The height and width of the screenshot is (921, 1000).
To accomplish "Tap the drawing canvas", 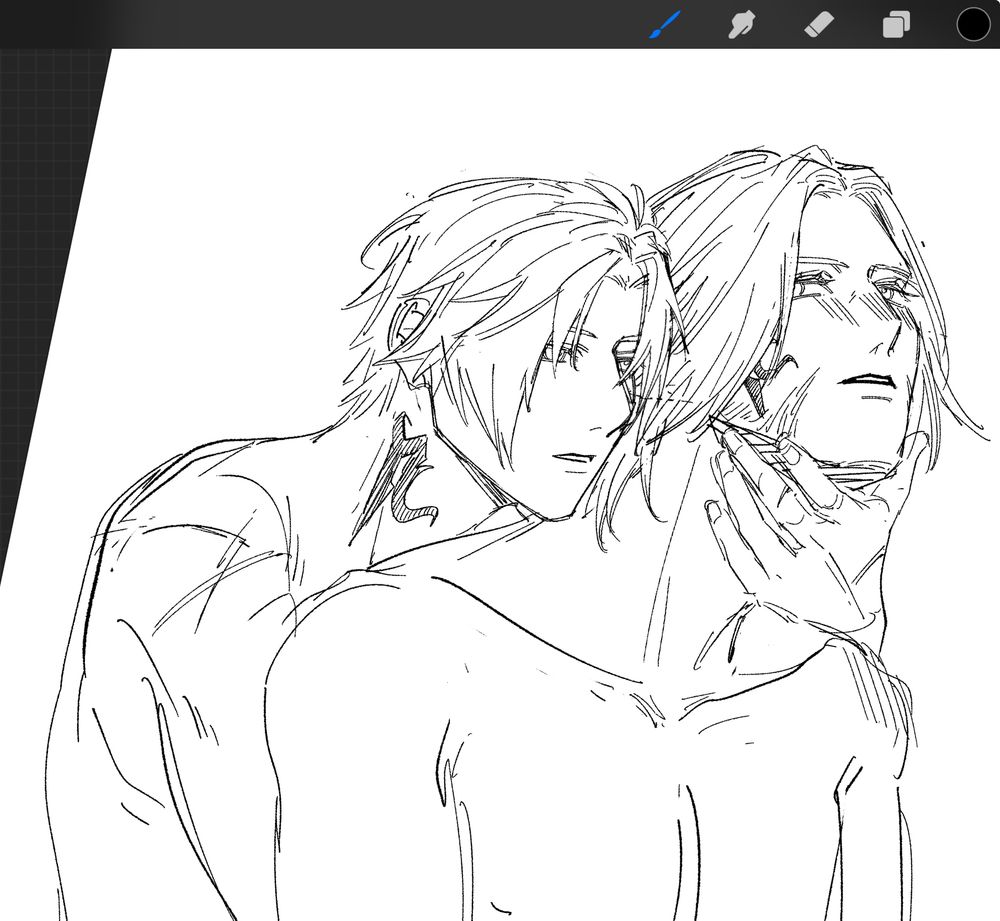I will 500,485.
